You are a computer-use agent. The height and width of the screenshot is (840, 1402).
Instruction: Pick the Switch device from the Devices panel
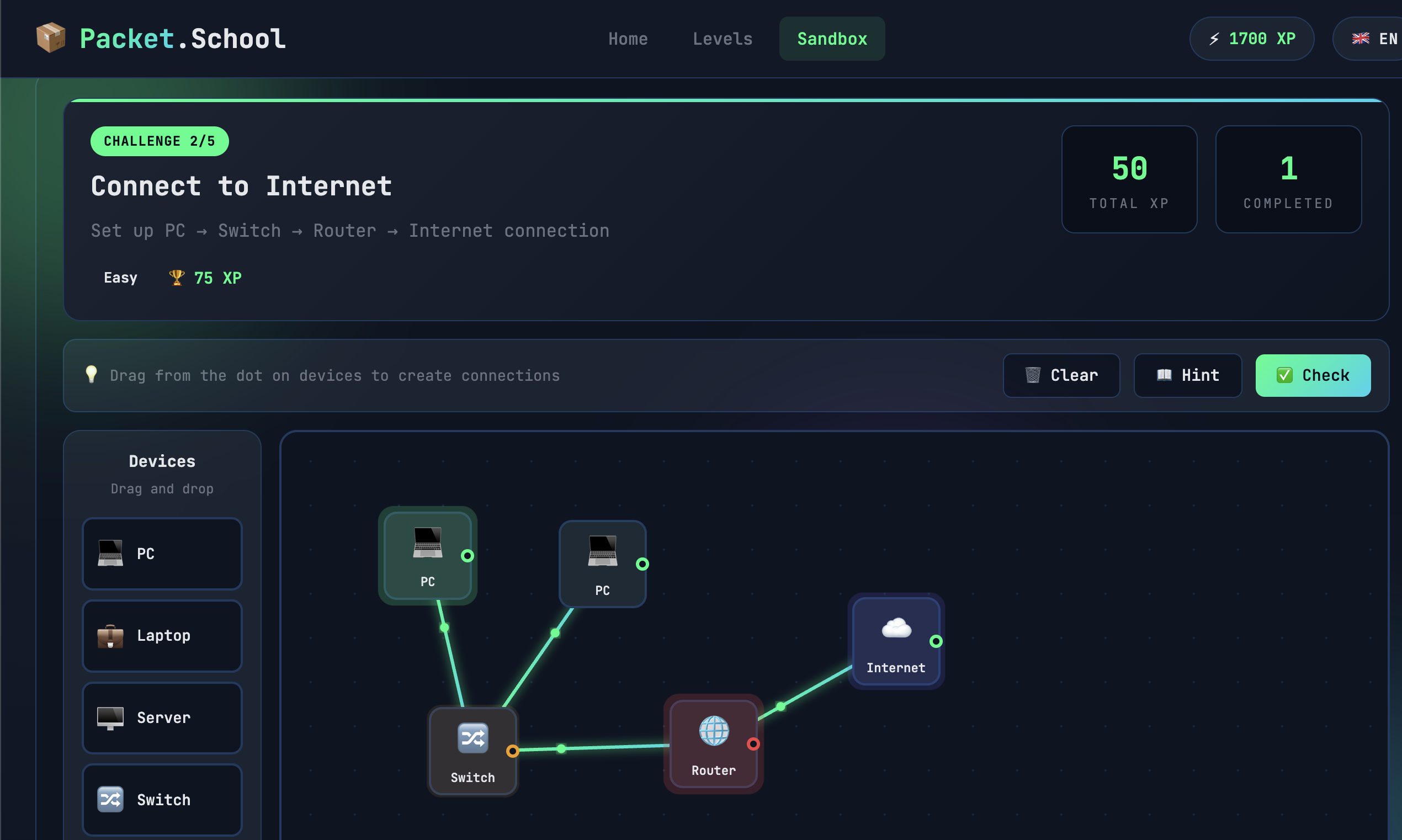tap(162, 799)
